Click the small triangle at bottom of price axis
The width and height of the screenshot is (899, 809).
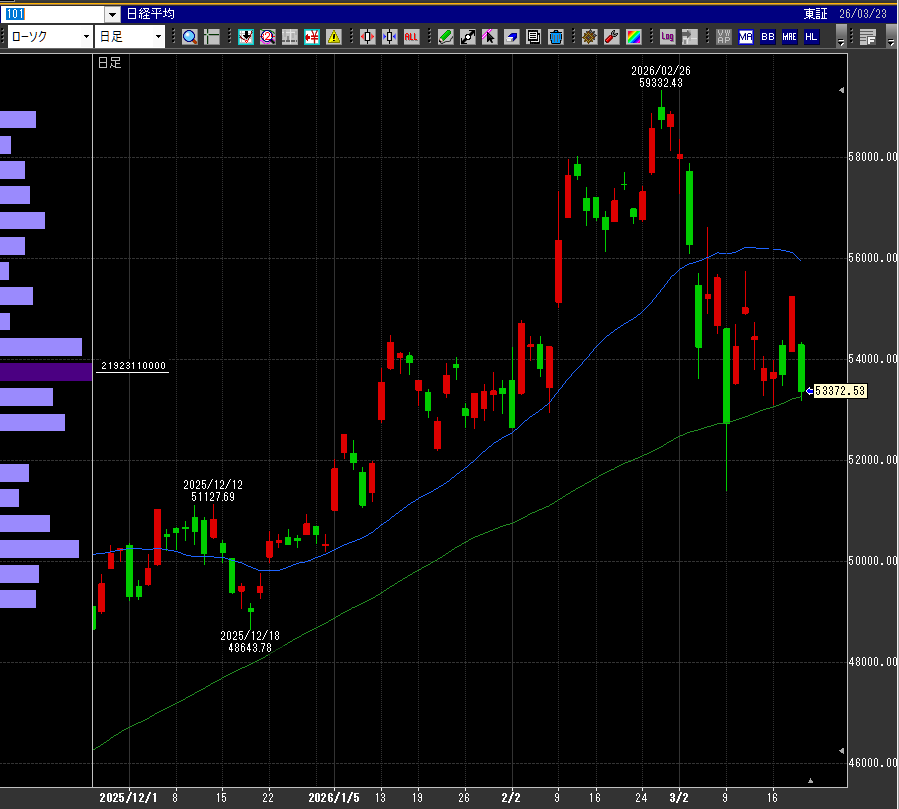coord(842,751)
